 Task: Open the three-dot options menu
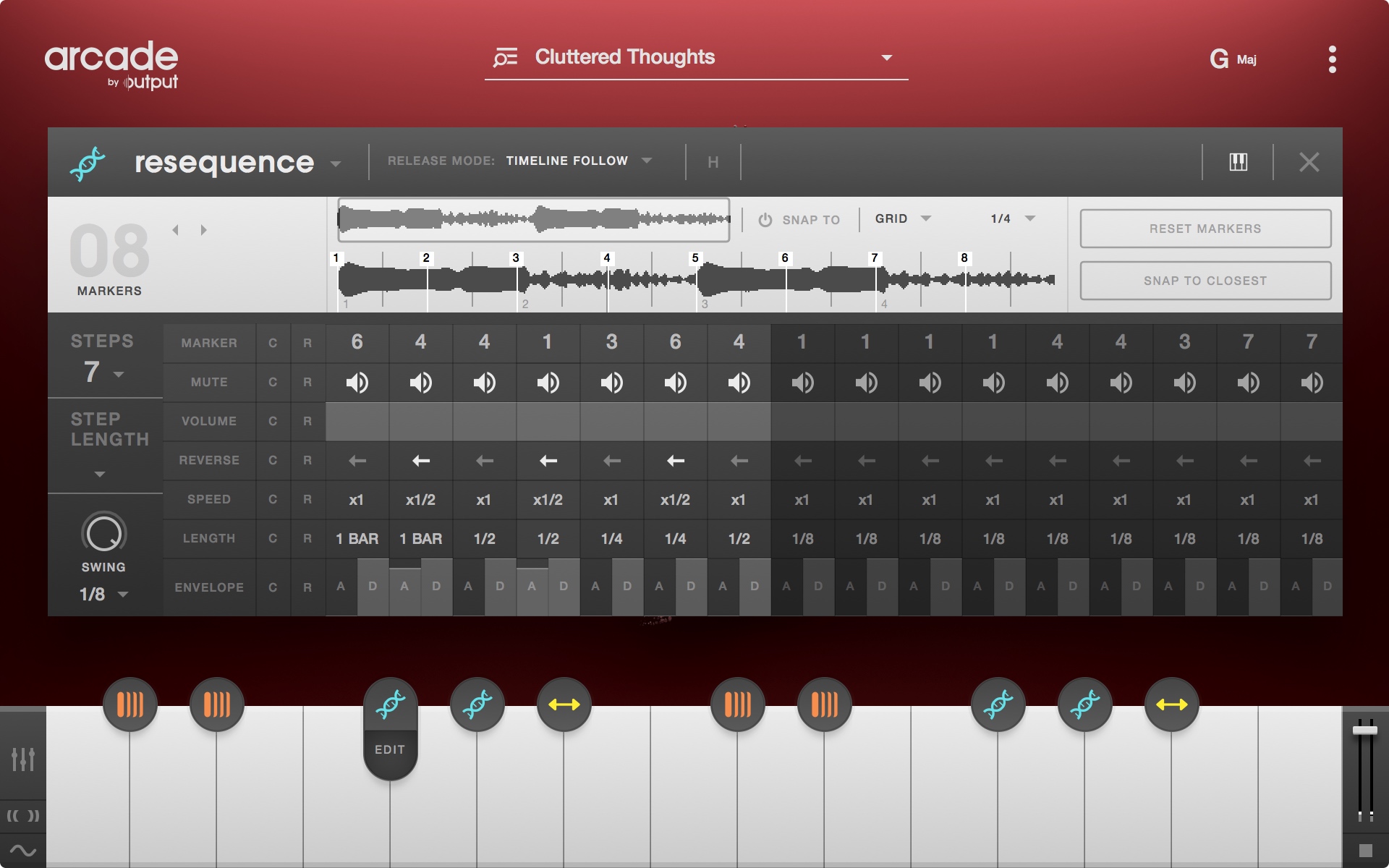click(1332, 59)
